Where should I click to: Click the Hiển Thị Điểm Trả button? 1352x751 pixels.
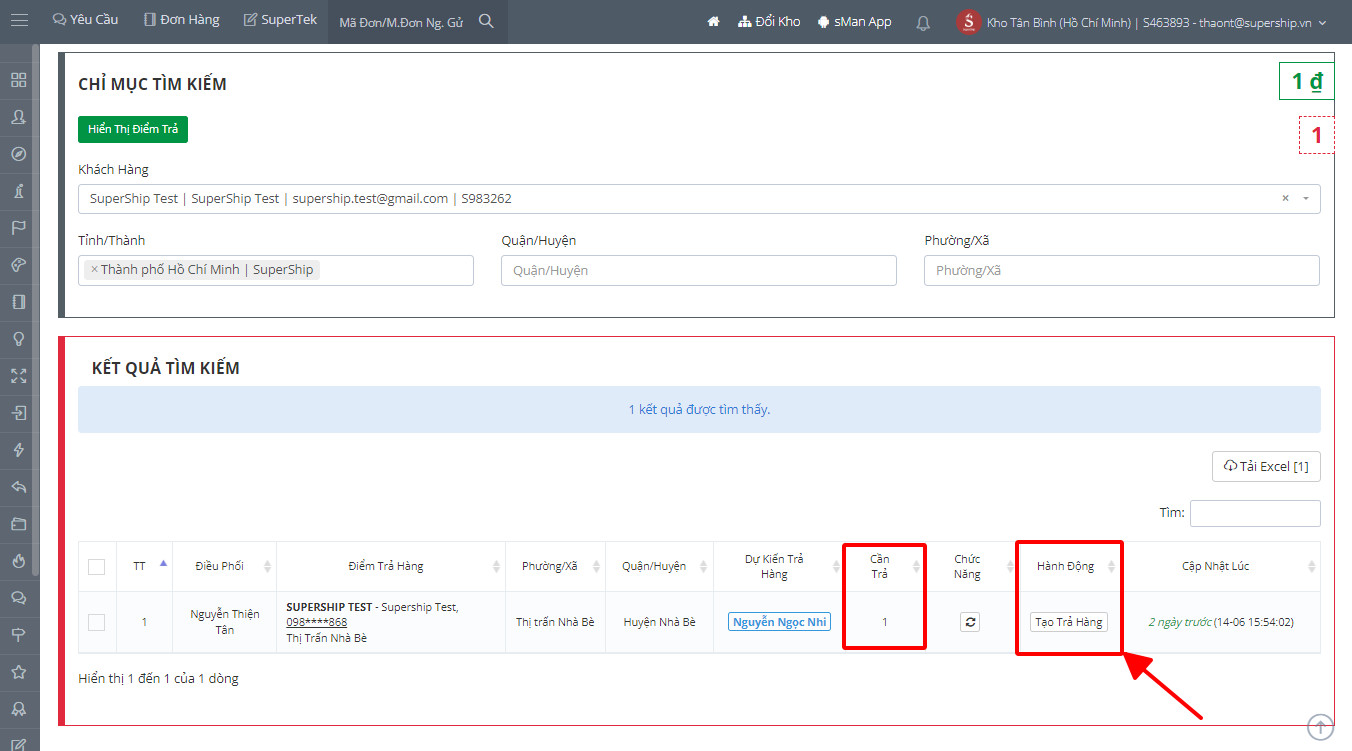click(133, 130)
